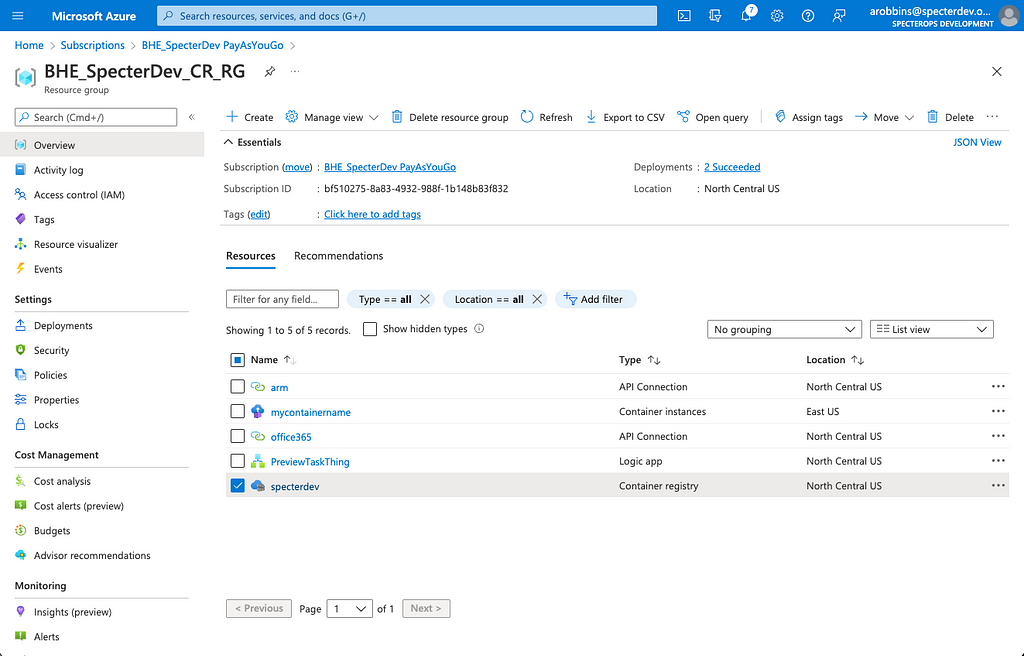Sort by Name column
The height and width of the screenshot is (656, 1024).
pos(273,360)
